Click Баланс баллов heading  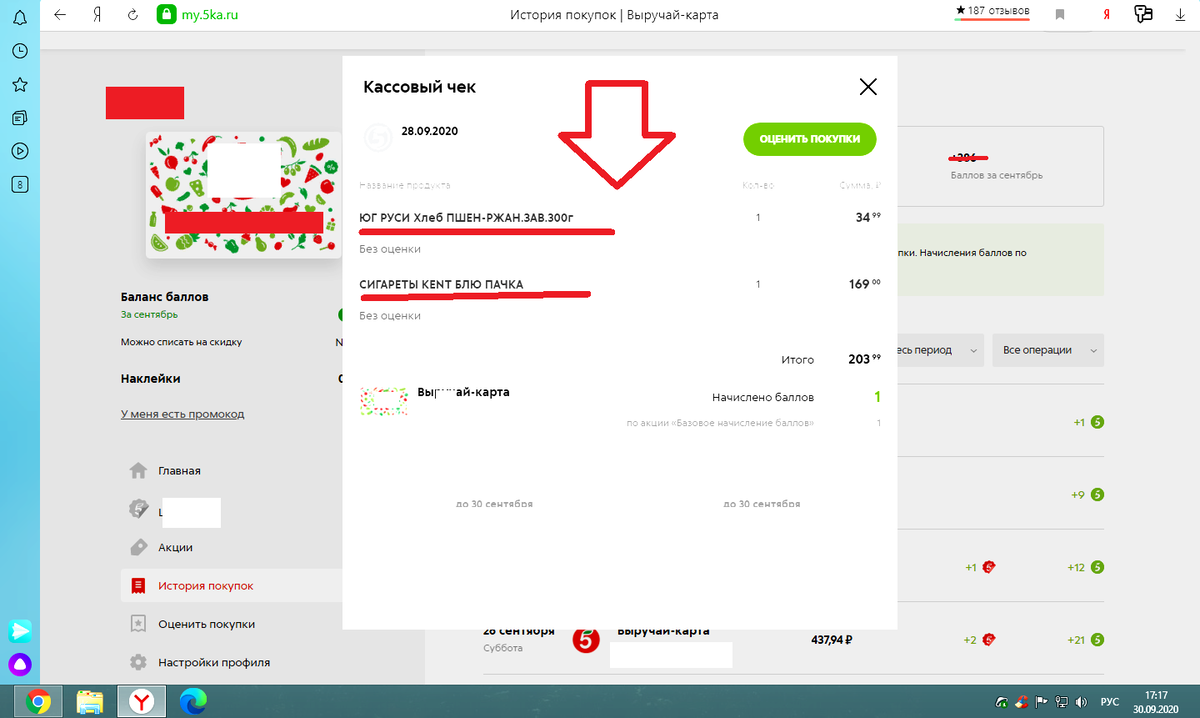165,297
